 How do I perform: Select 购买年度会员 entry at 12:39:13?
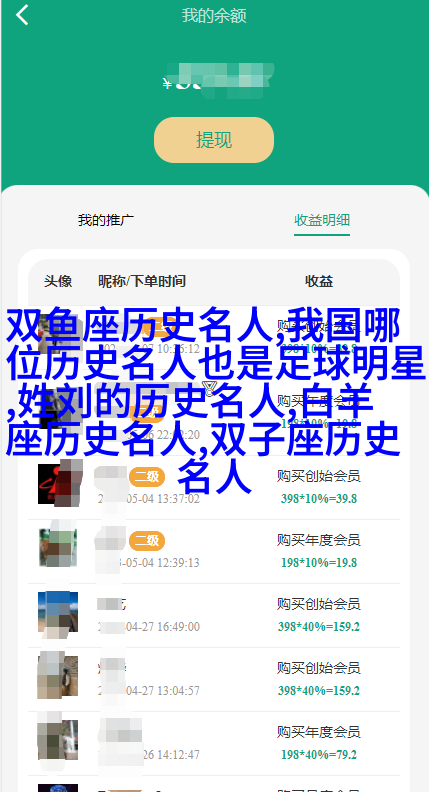[318, 540]
